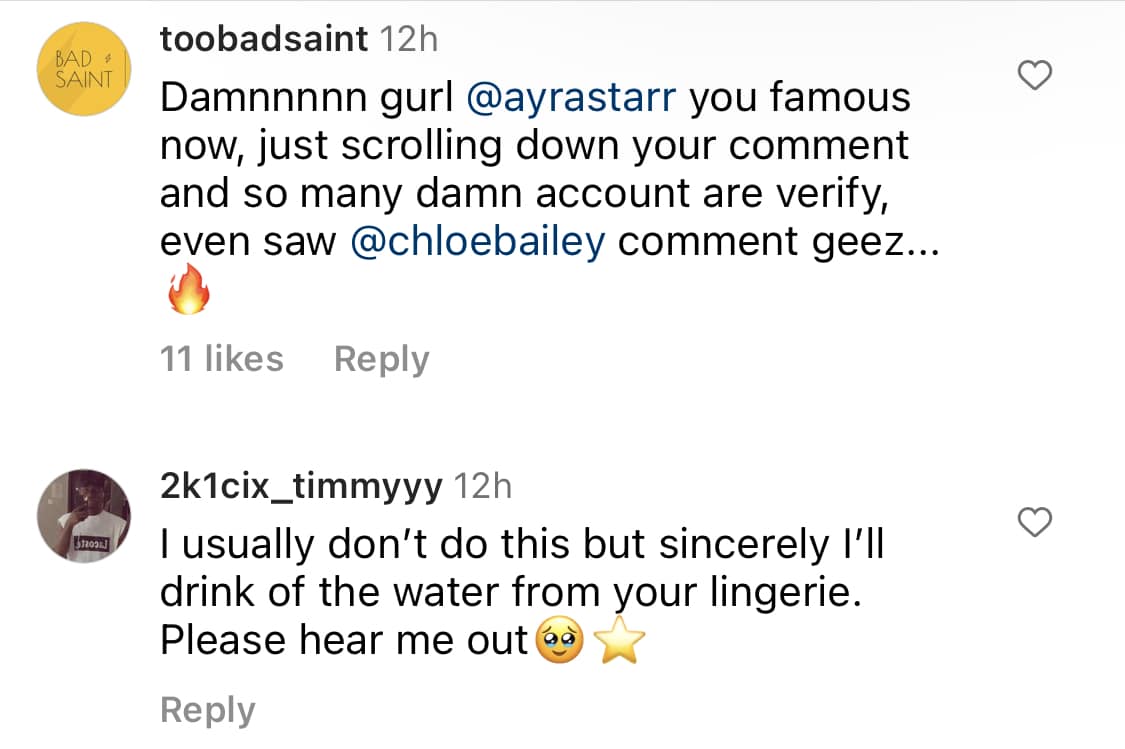Click the 12h timestamp beside toobadsaint

409,39
